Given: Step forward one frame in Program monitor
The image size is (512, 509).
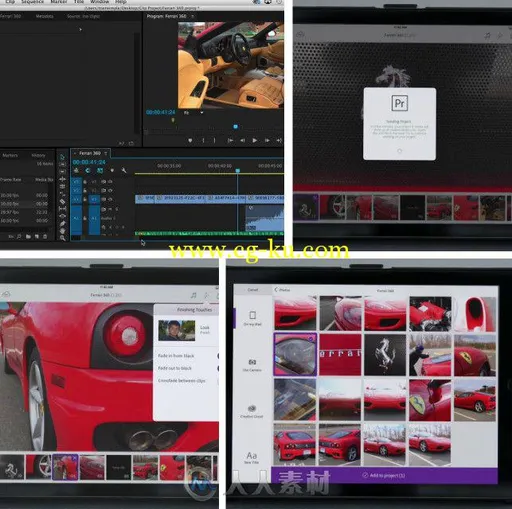Looking at the screenshot, I should 267,140.
